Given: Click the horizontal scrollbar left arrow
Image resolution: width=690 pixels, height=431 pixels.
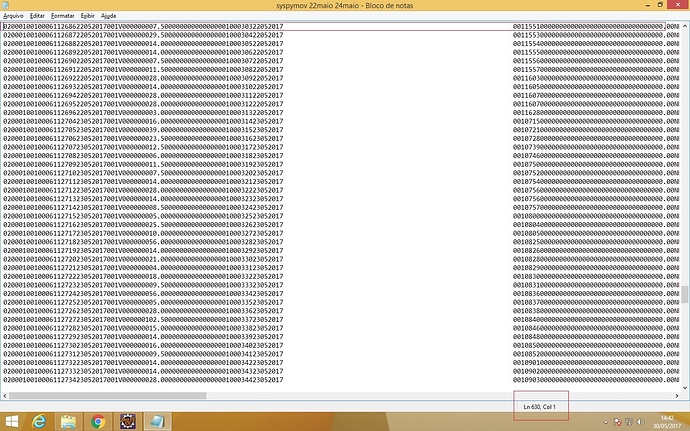Looking at the screenshot, I should pyautogui.click(x=5, y=396).
